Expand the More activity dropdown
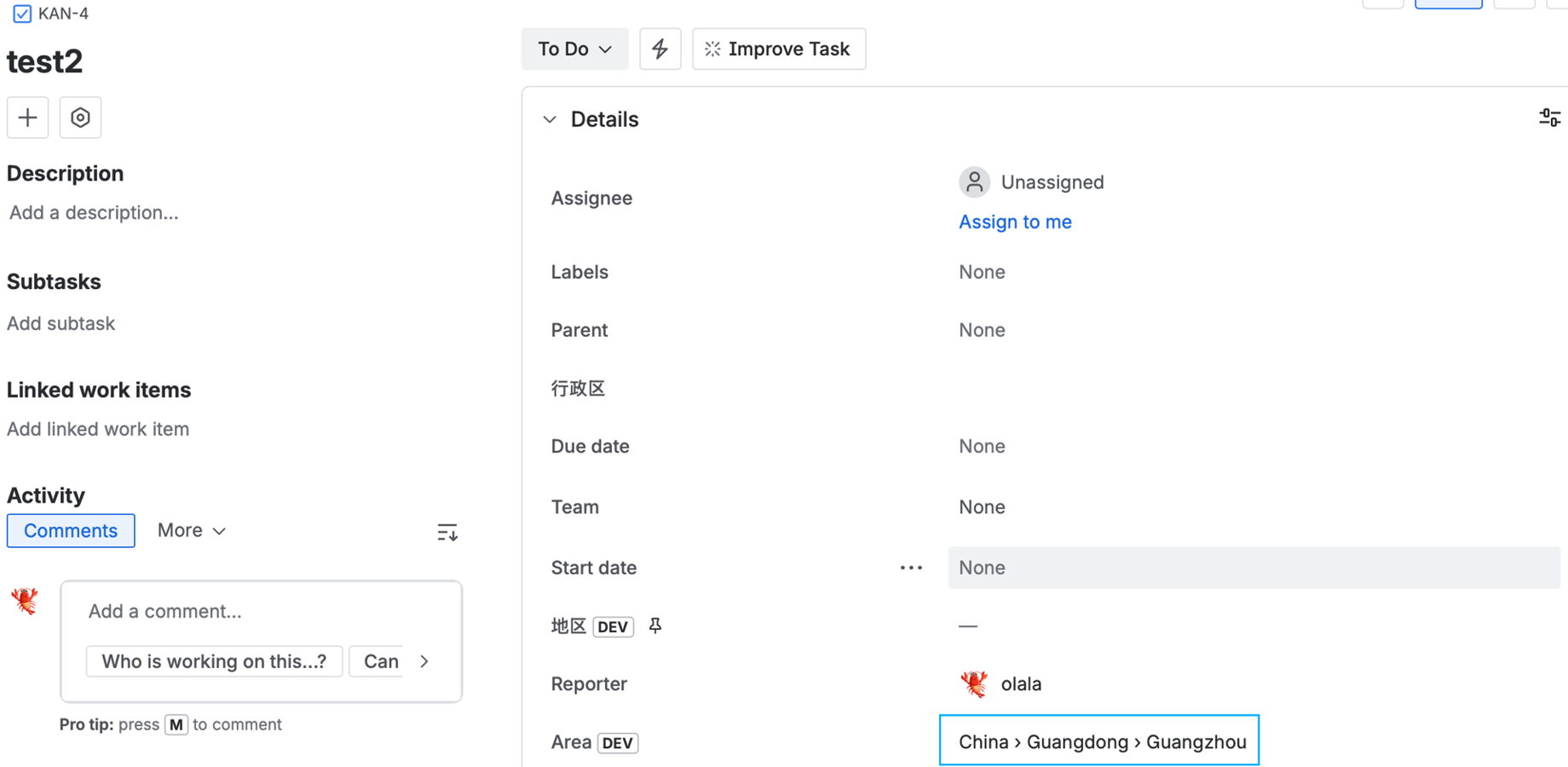 coord(191,530)
